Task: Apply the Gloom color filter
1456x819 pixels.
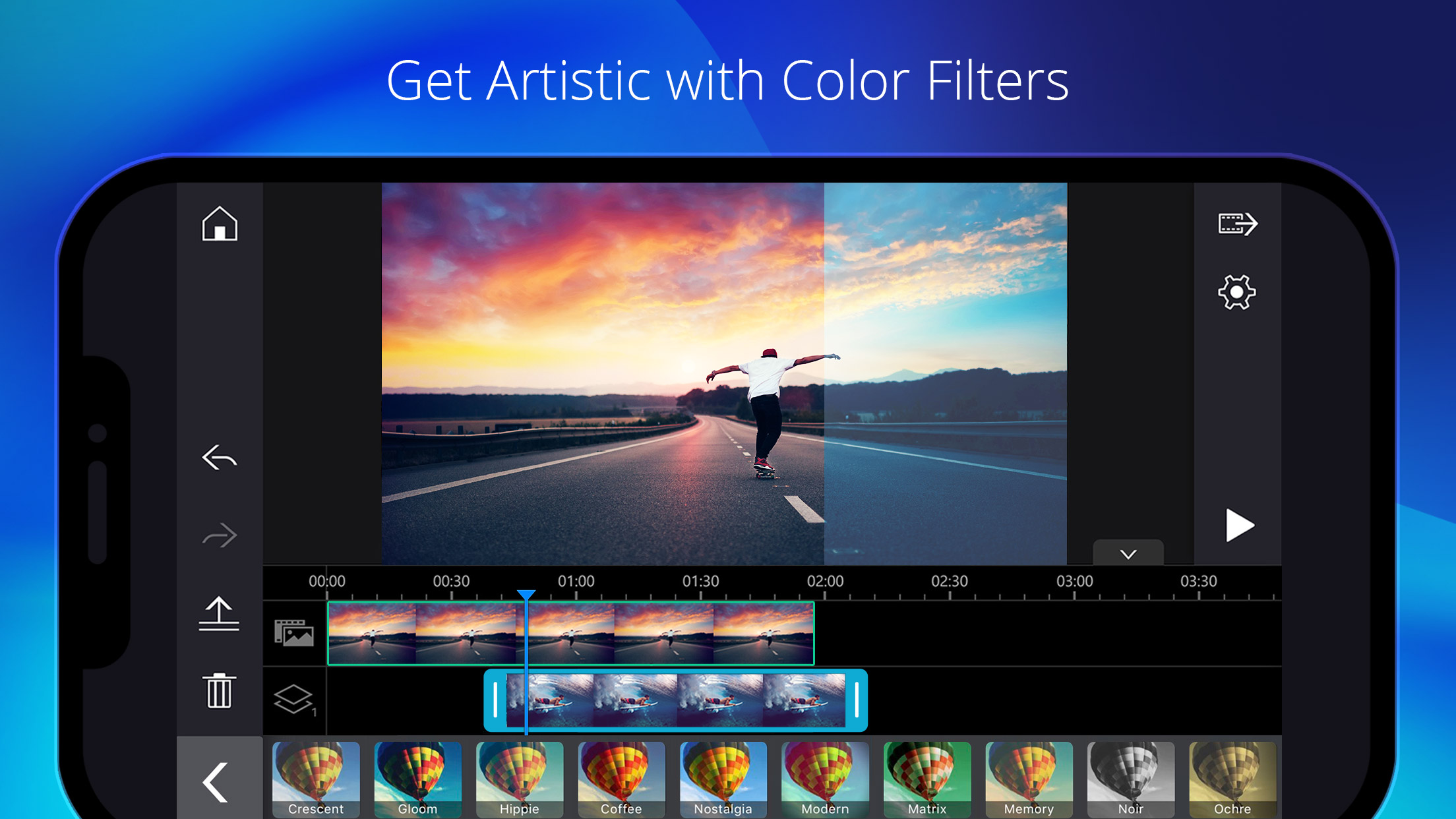Action: pos(417,779)
